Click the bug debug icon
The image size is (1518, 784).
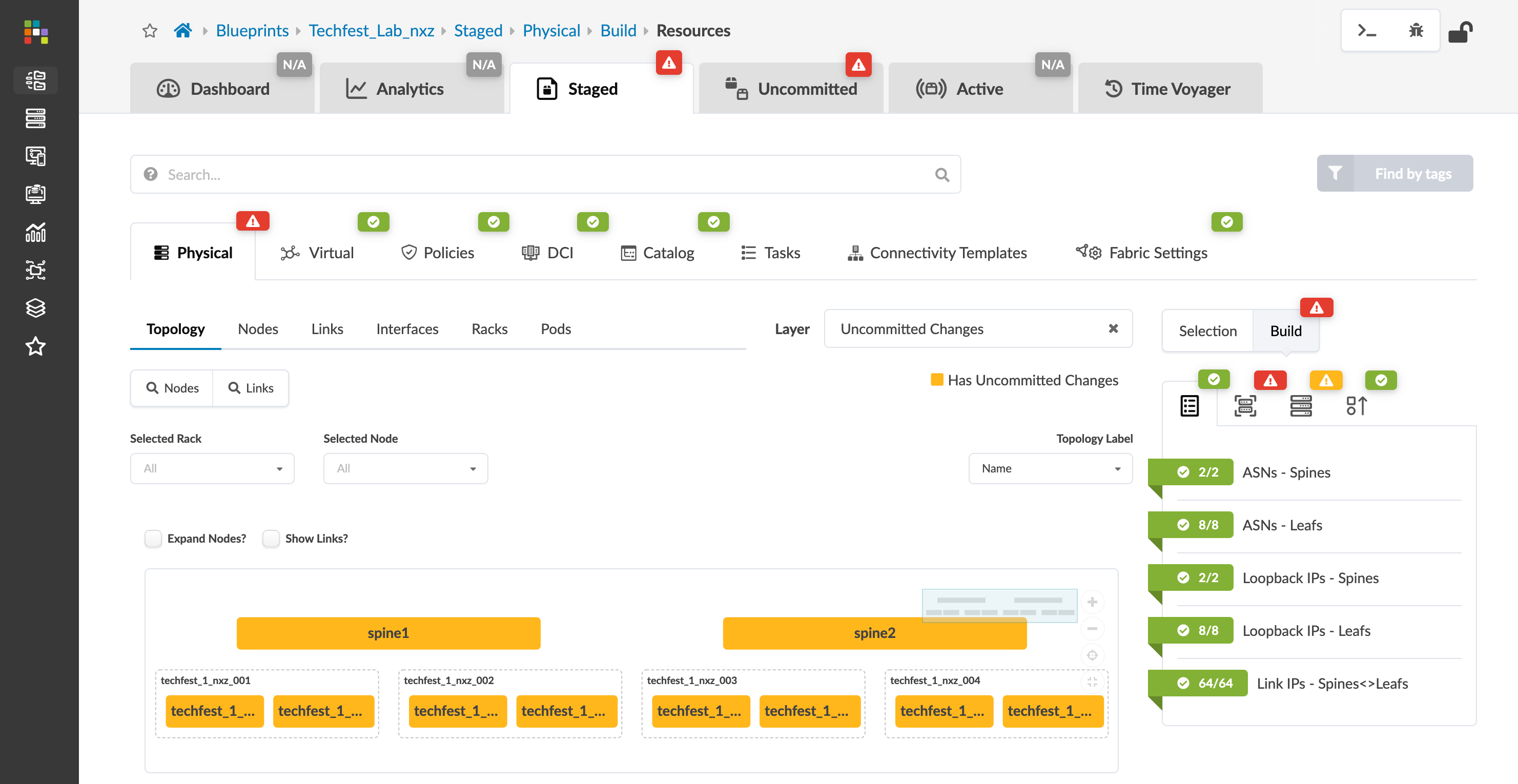(x=1416, y=31)
